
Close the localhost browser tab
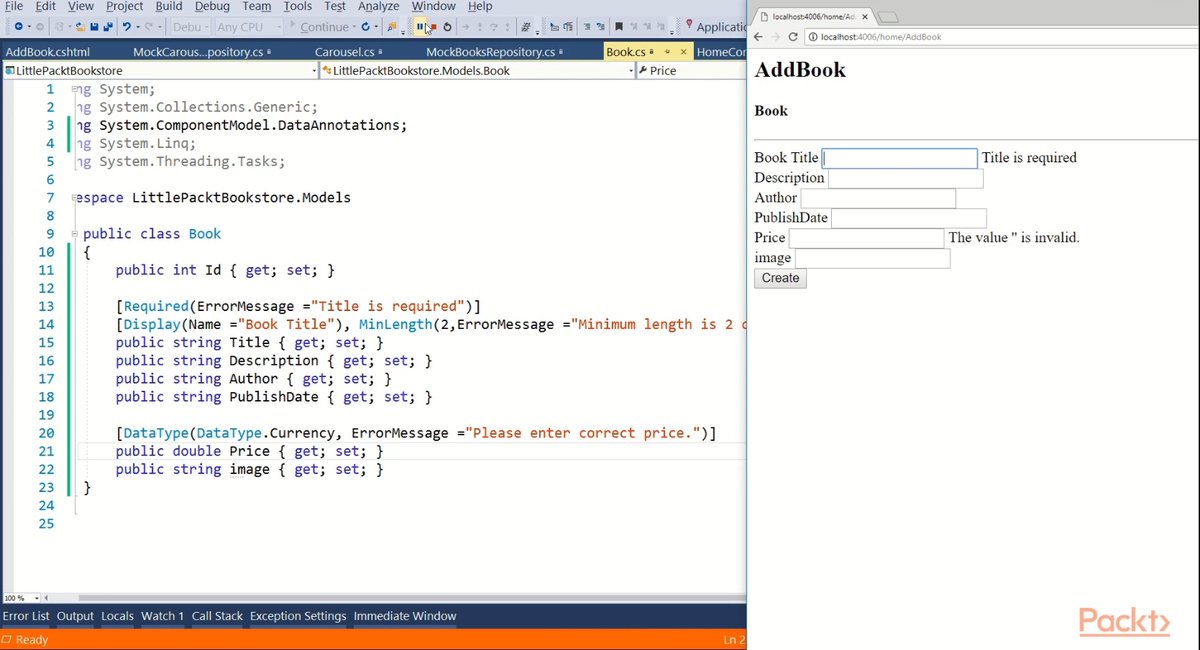point(865,17)
